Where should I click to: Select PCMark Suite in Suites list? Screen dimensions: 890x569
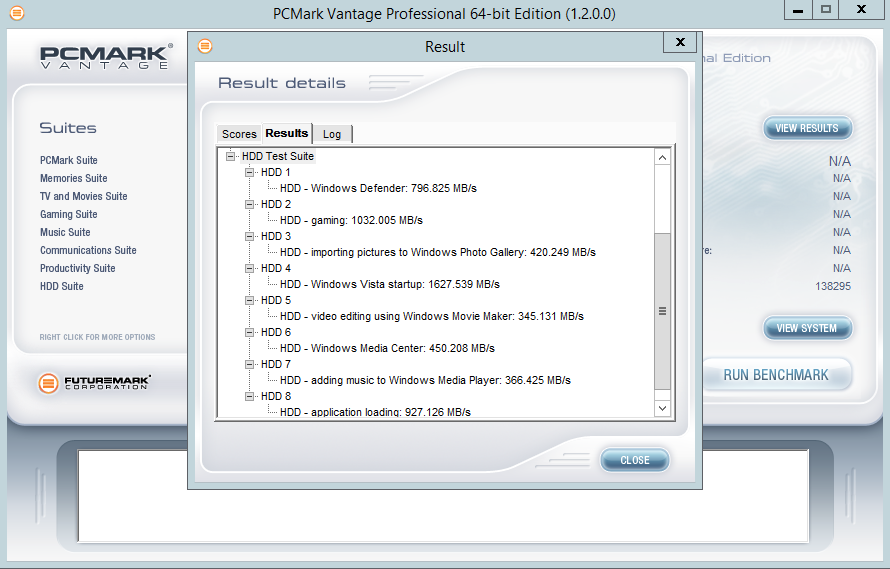[x=69, y=160]
